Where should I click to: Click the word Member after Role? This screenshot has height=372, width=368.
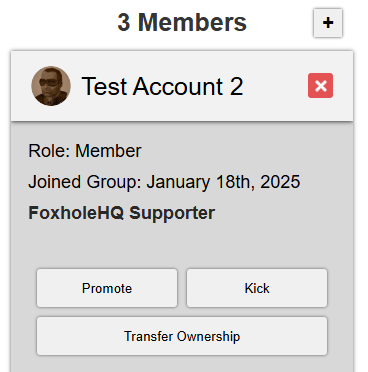click(x=108, y=151)
